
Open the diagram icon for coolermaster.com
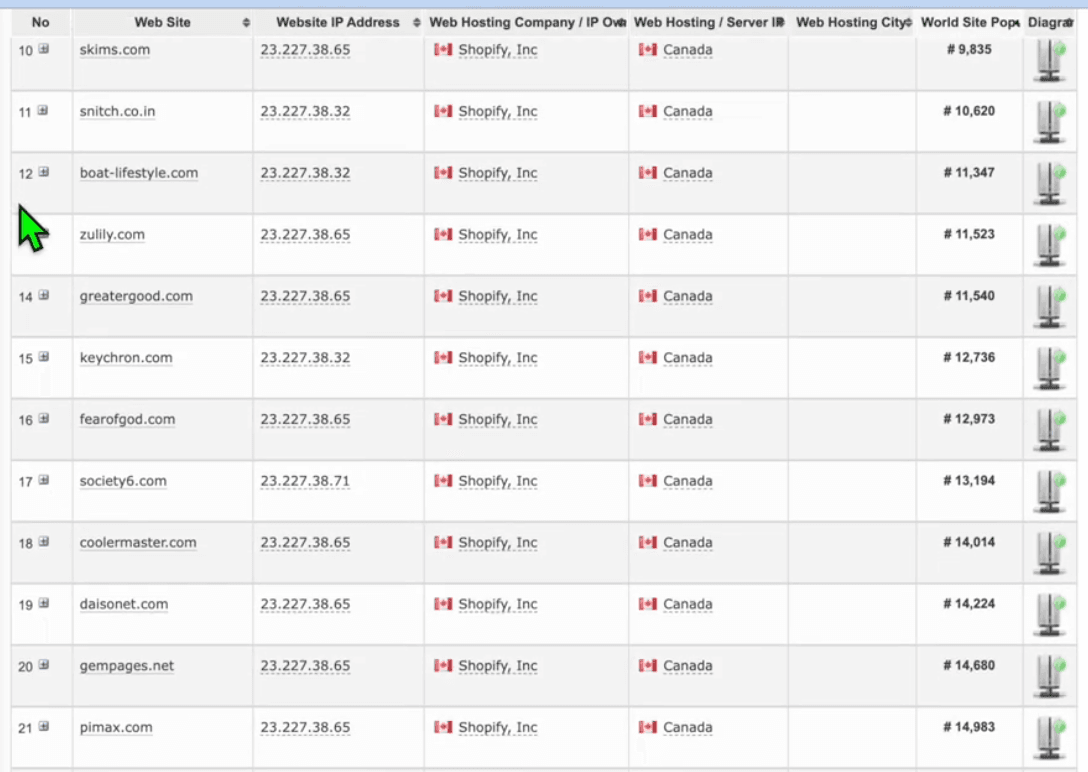click(1049, 552)
